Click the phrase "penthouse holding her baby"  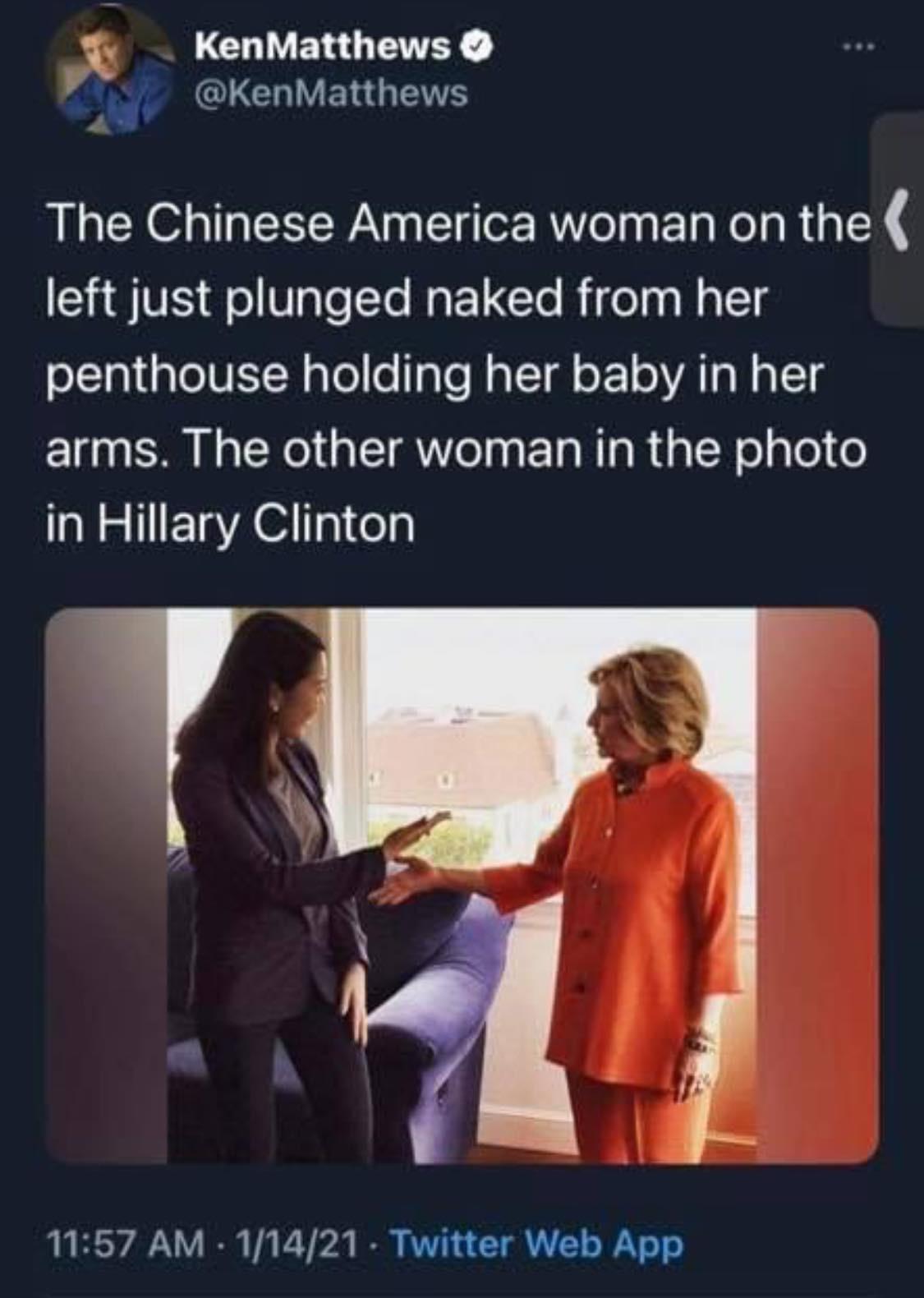[296, 375]
